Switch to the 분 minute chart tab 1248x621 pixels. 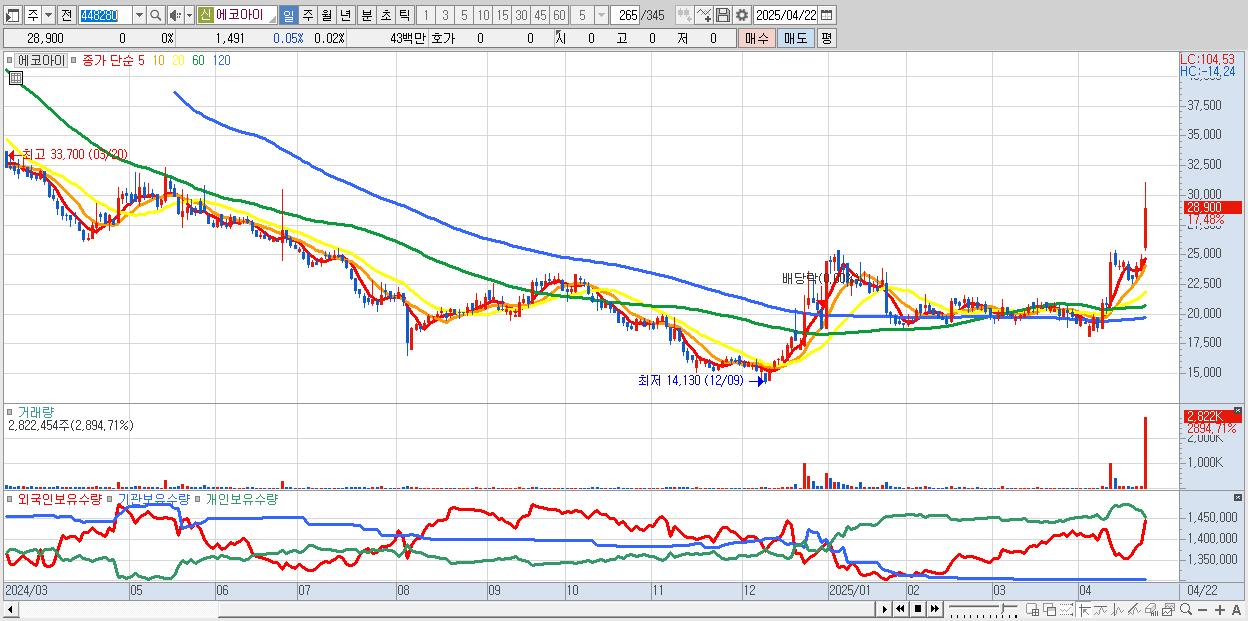pyautogui.click(x=366, y=15)
